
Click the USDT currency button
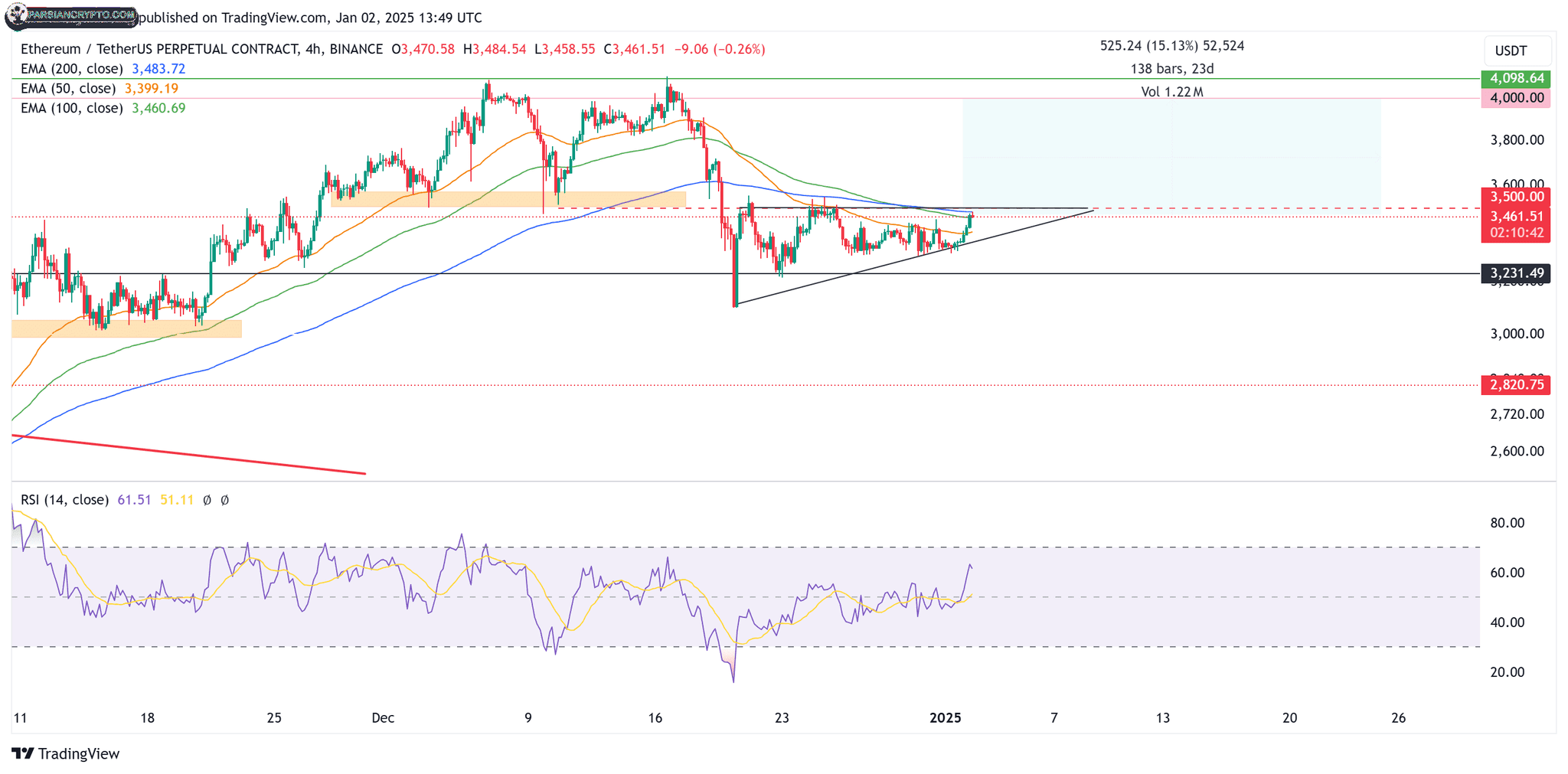[x=1517, y=51]
